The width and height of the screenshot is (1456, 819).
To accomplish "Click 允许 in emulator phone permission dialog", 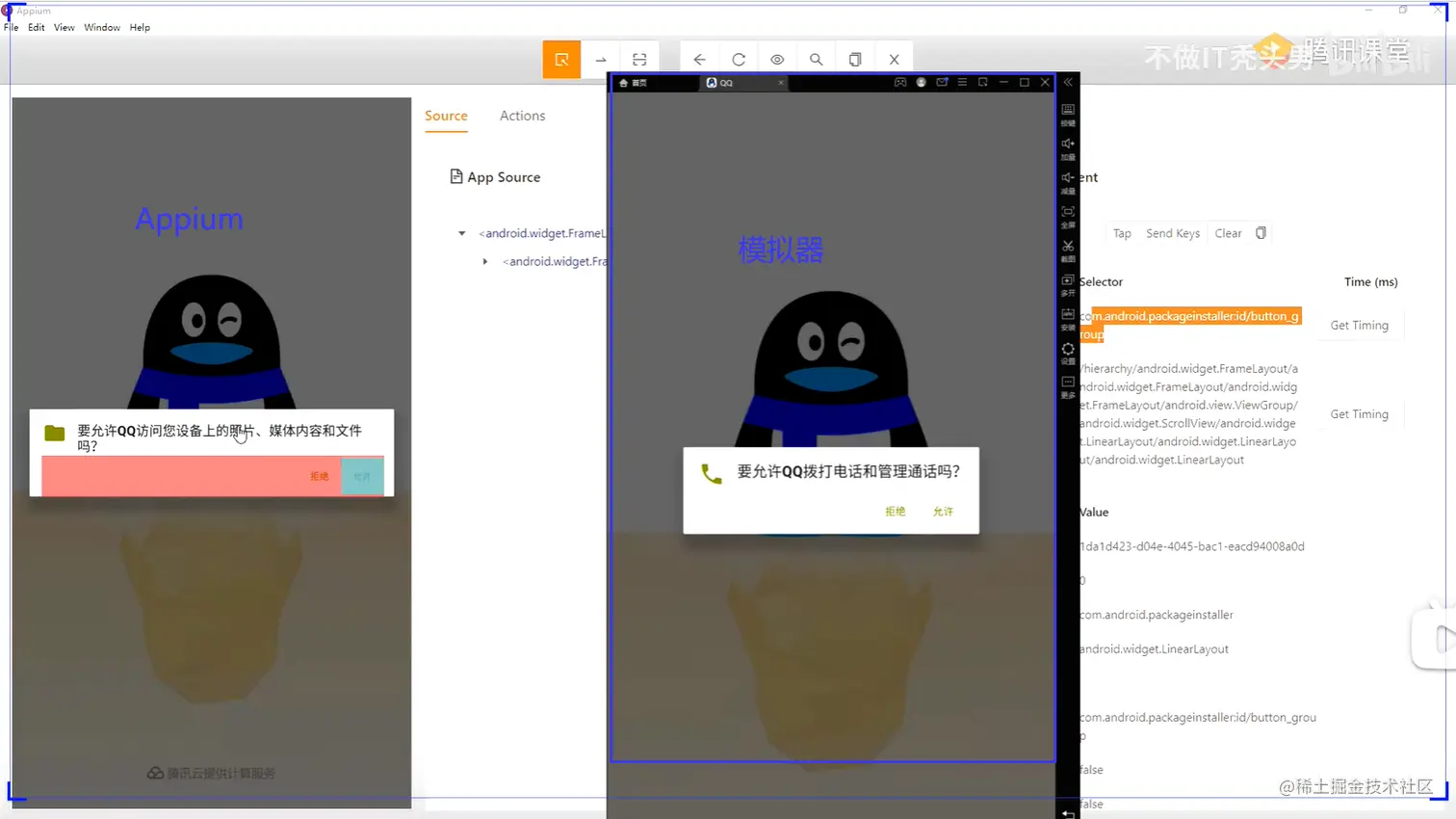I will (943, 512).
